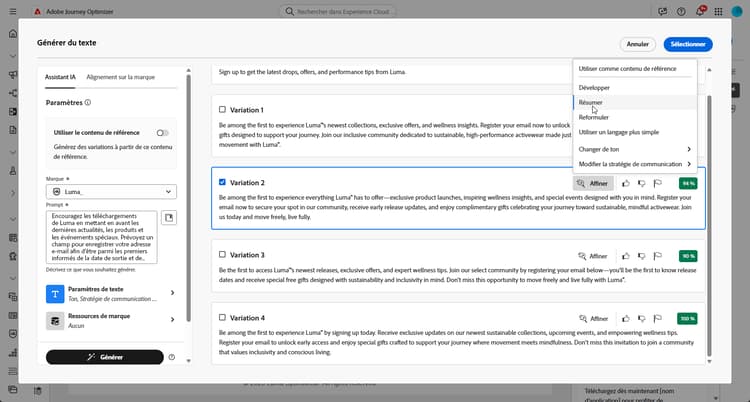
Task: Check the Variation 3 checkbox
Action: click(x=222, y=255)
